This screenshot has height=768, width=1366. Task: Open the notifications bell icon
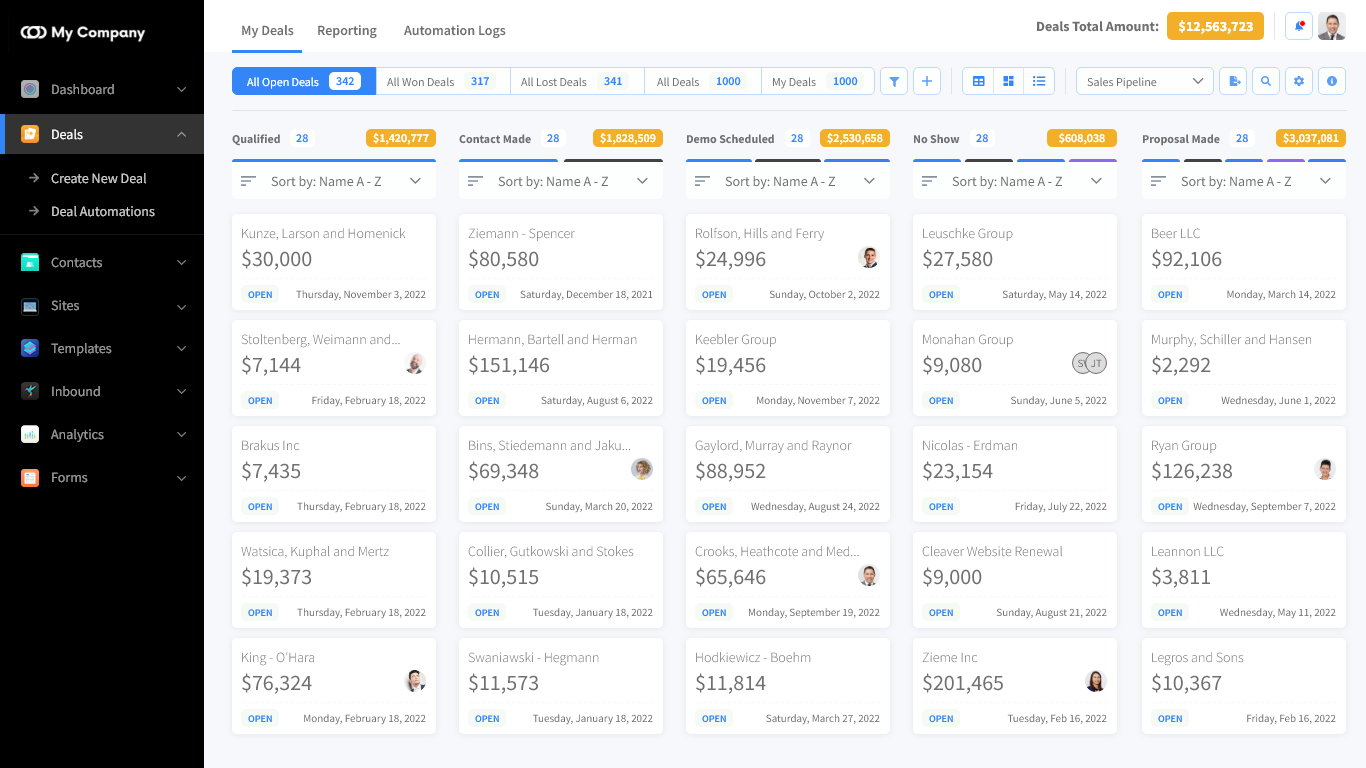coord(1299,27)
